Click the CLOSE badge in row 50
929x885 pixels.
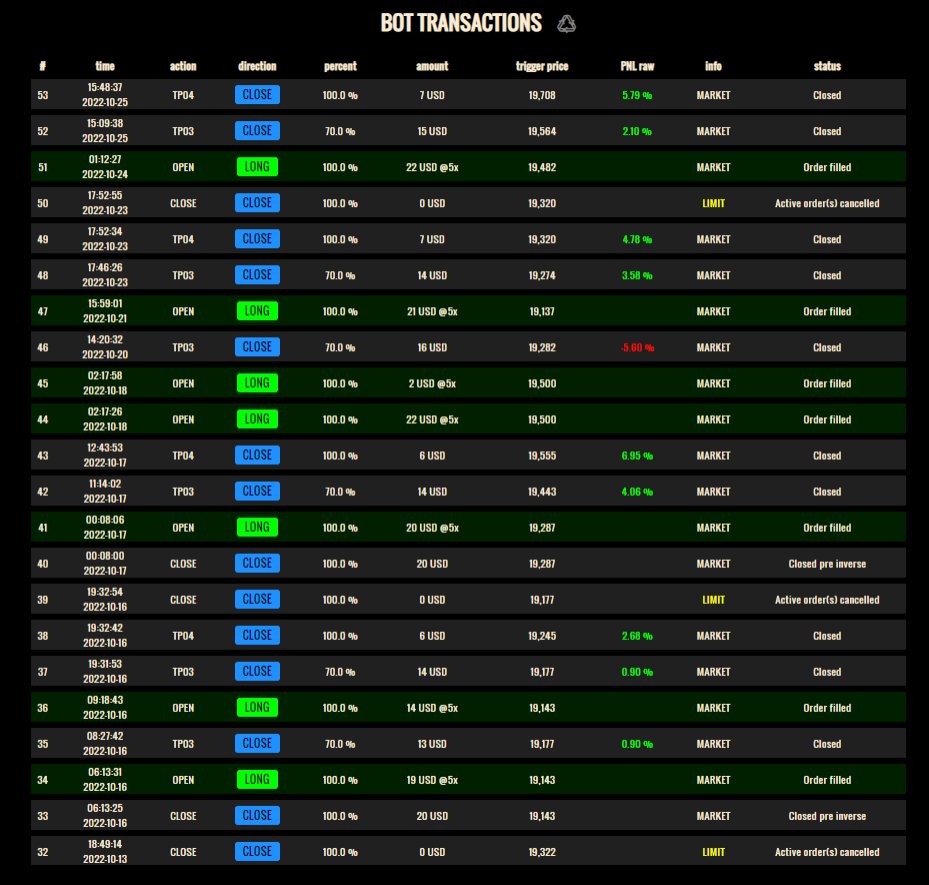tap(257, 203)
